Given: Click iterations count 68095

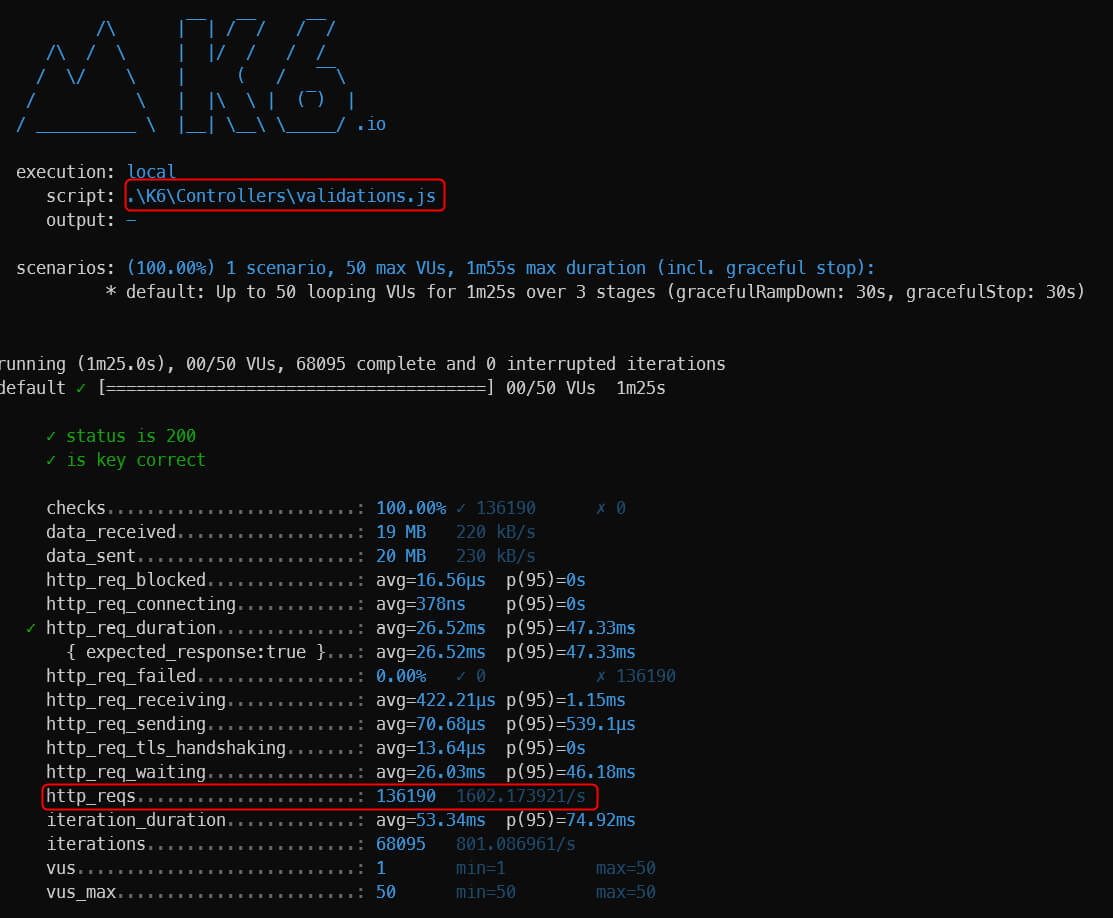Looking at the screenshot, I should pos(401,844).
